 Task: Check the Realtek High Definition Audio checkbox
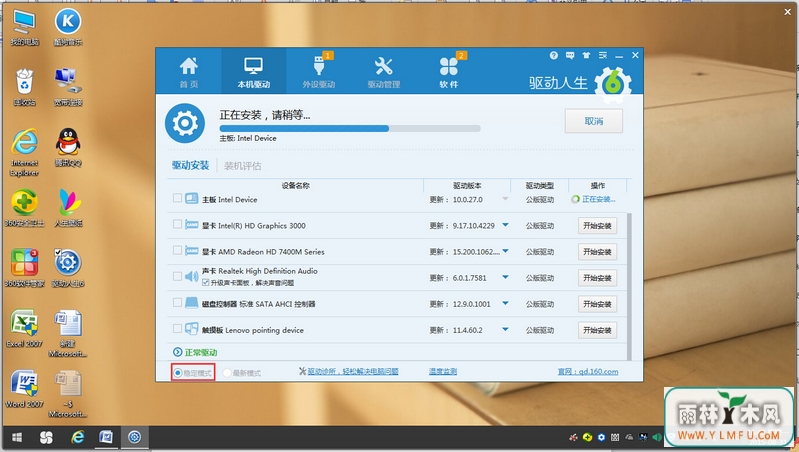[x=177, y=276]
